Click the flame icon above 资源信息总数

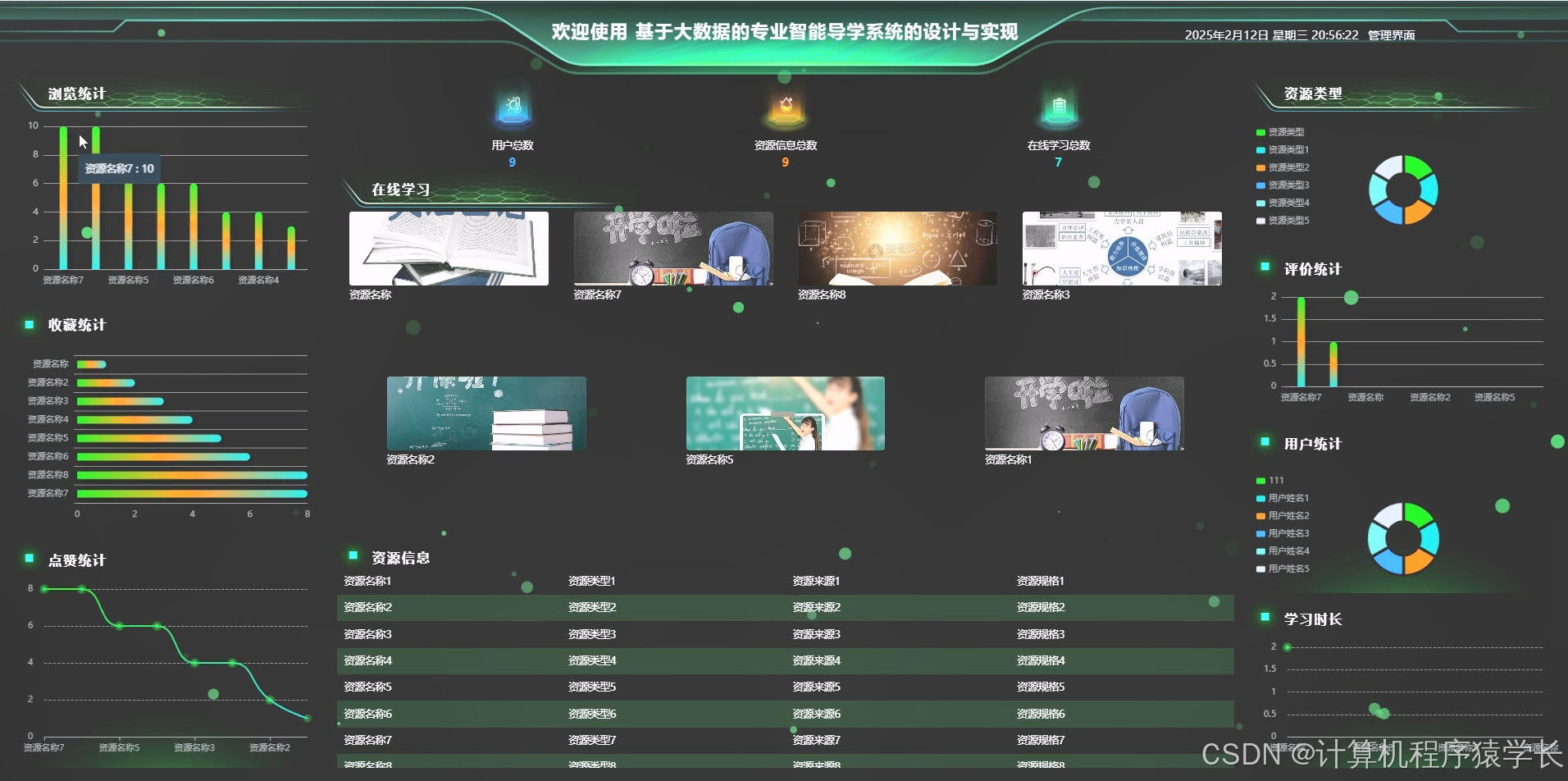click(786, 107)
